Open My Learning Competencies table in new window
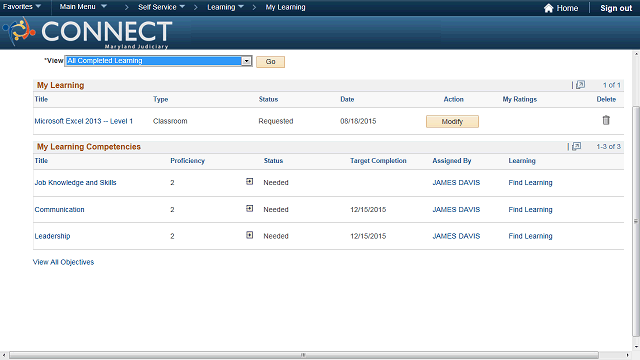 point(576,146)
